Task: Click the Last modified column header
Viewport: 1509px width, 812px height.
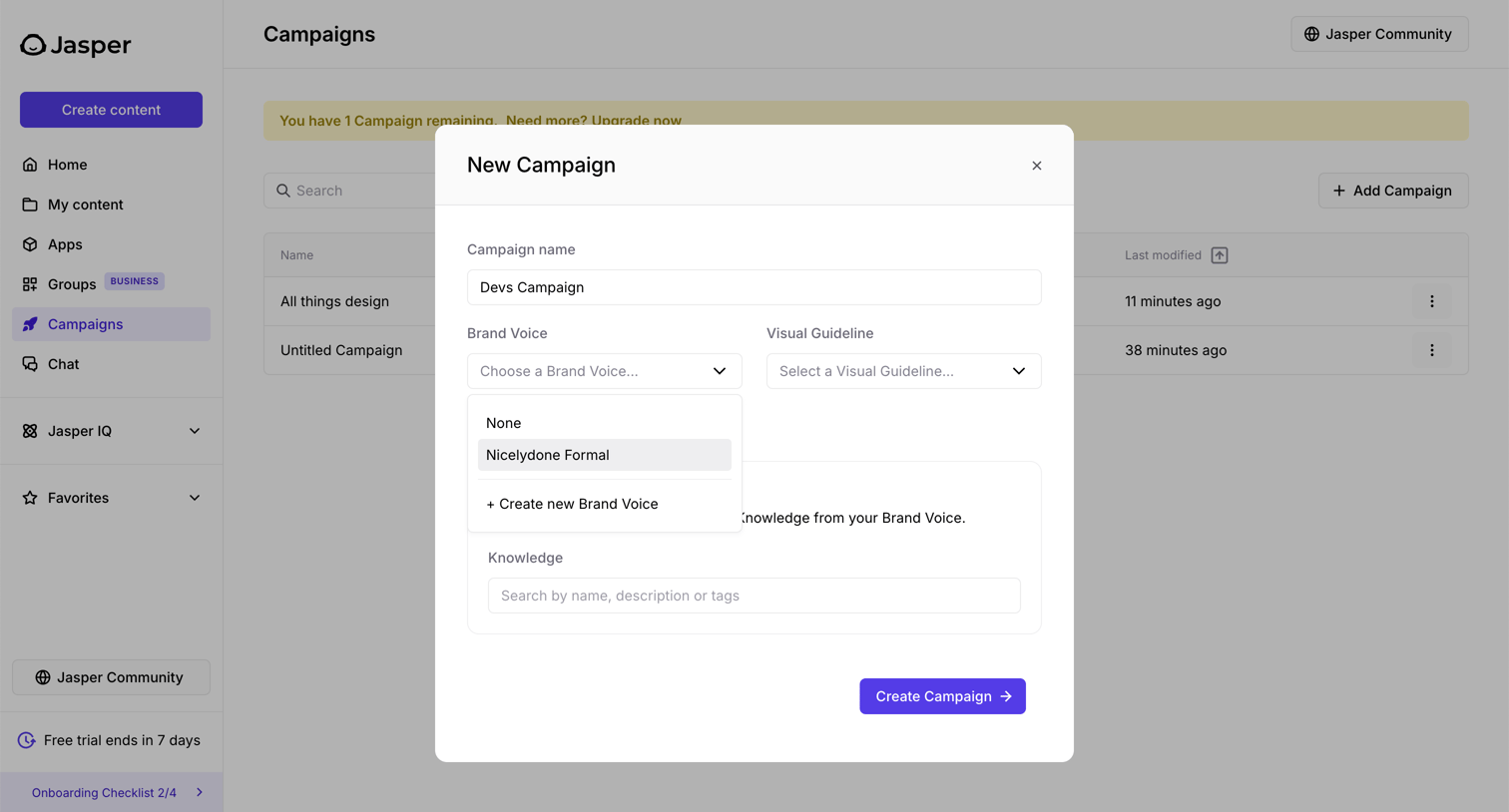Action: (1163, 255)
